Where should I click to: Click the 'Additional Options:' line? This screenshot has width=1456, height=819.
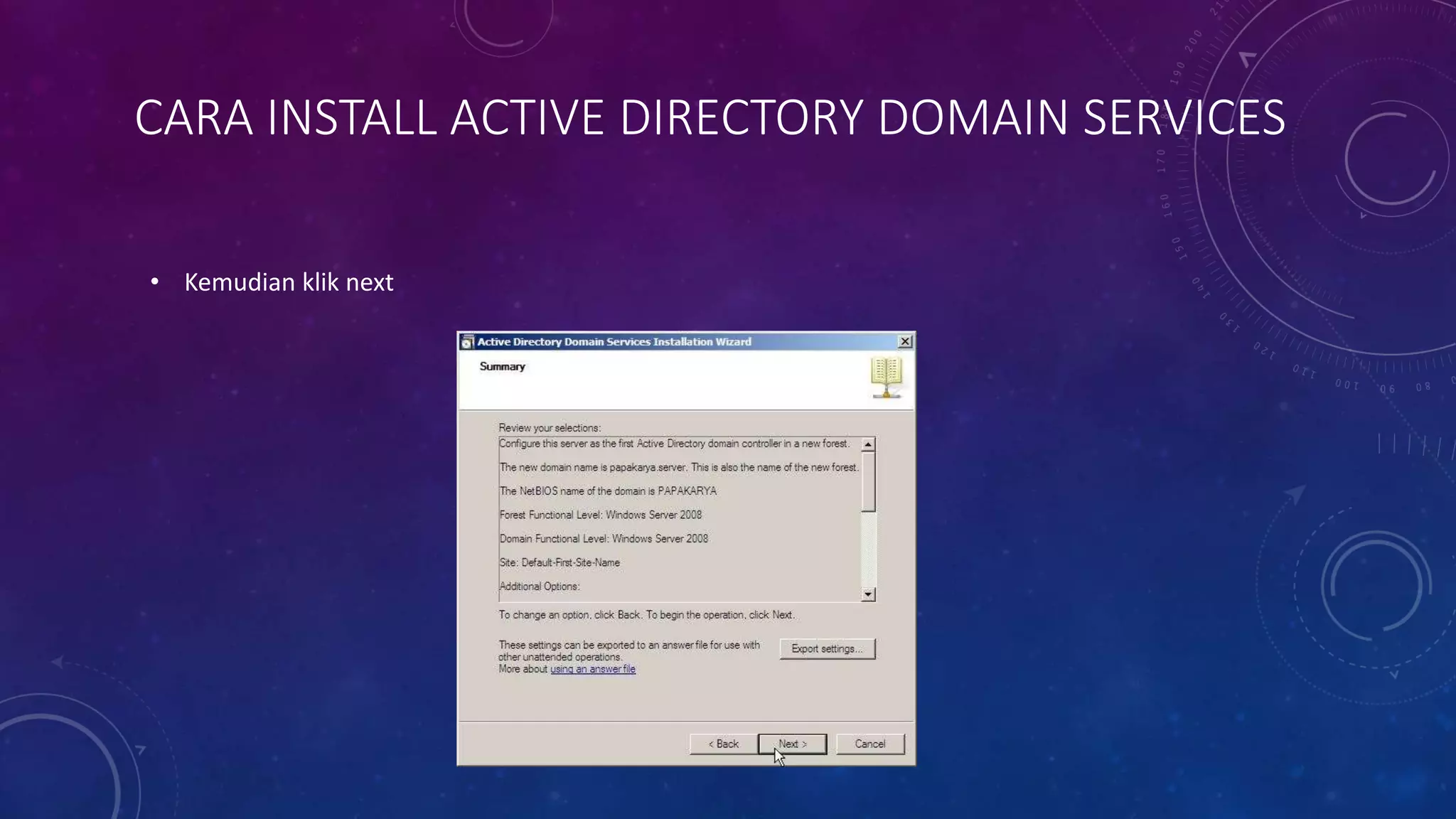pyautogui.click(x=540, y=586)
